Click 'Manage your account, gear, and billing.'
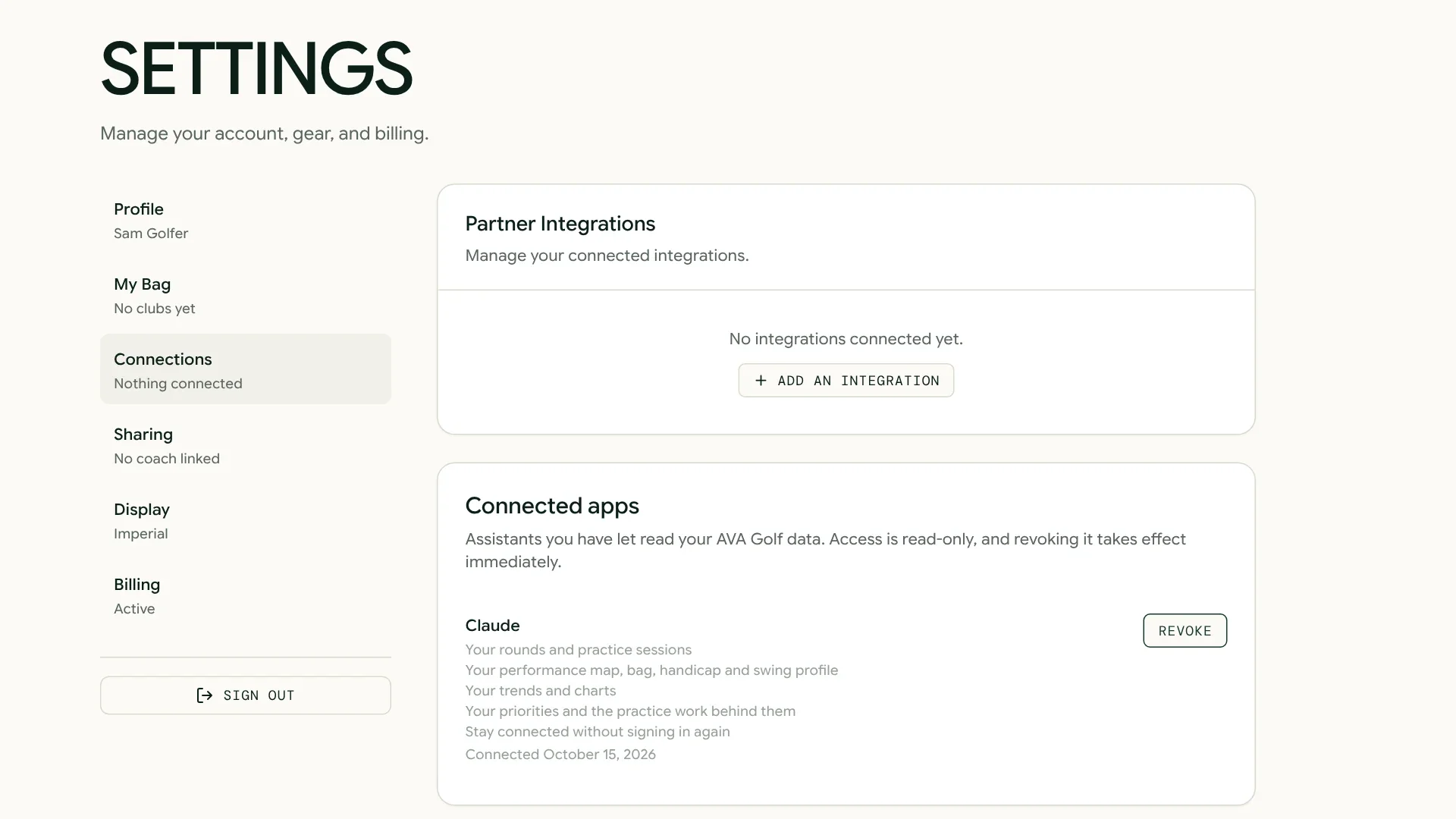 pyautogui.click(x=264, y=133)
